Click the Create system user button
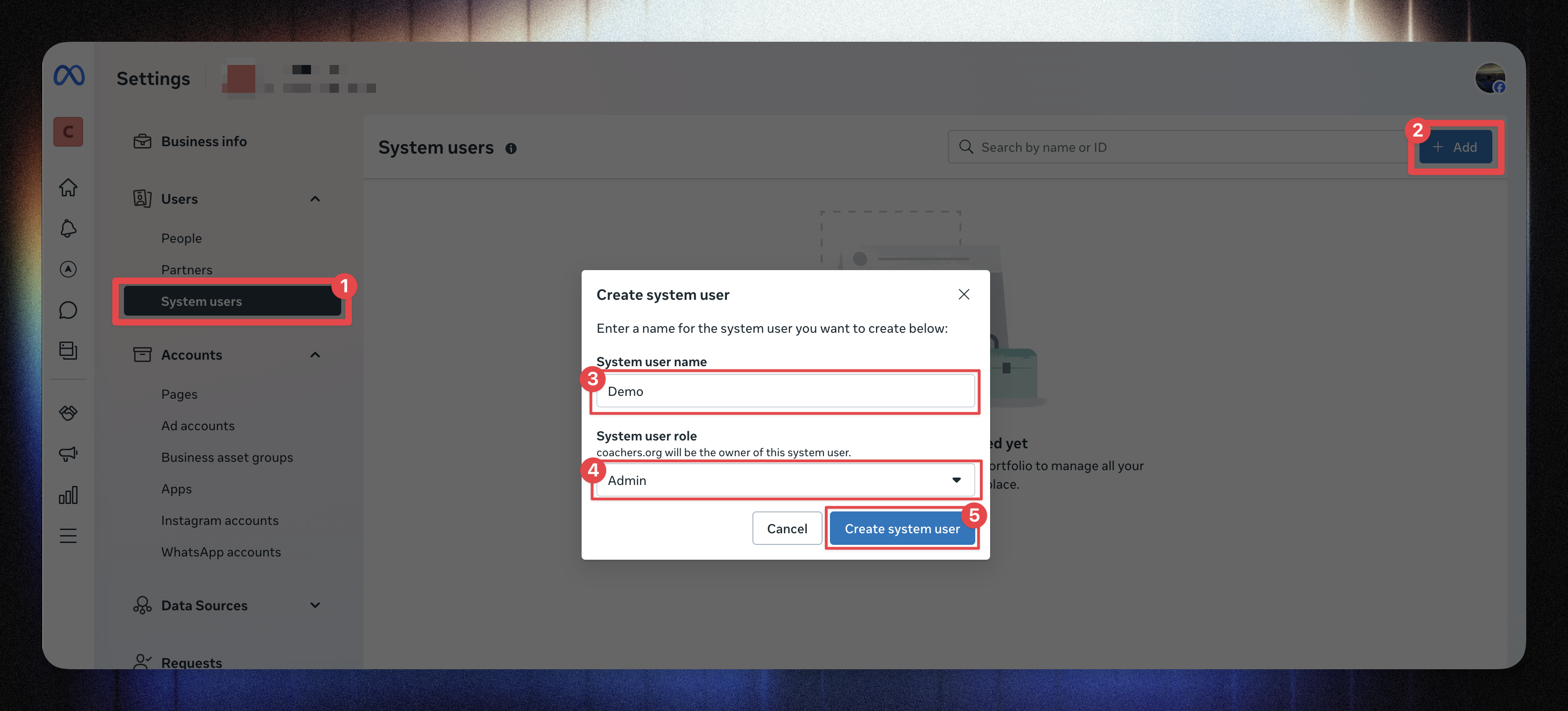The image size is (1568, 711). point(901,529)
